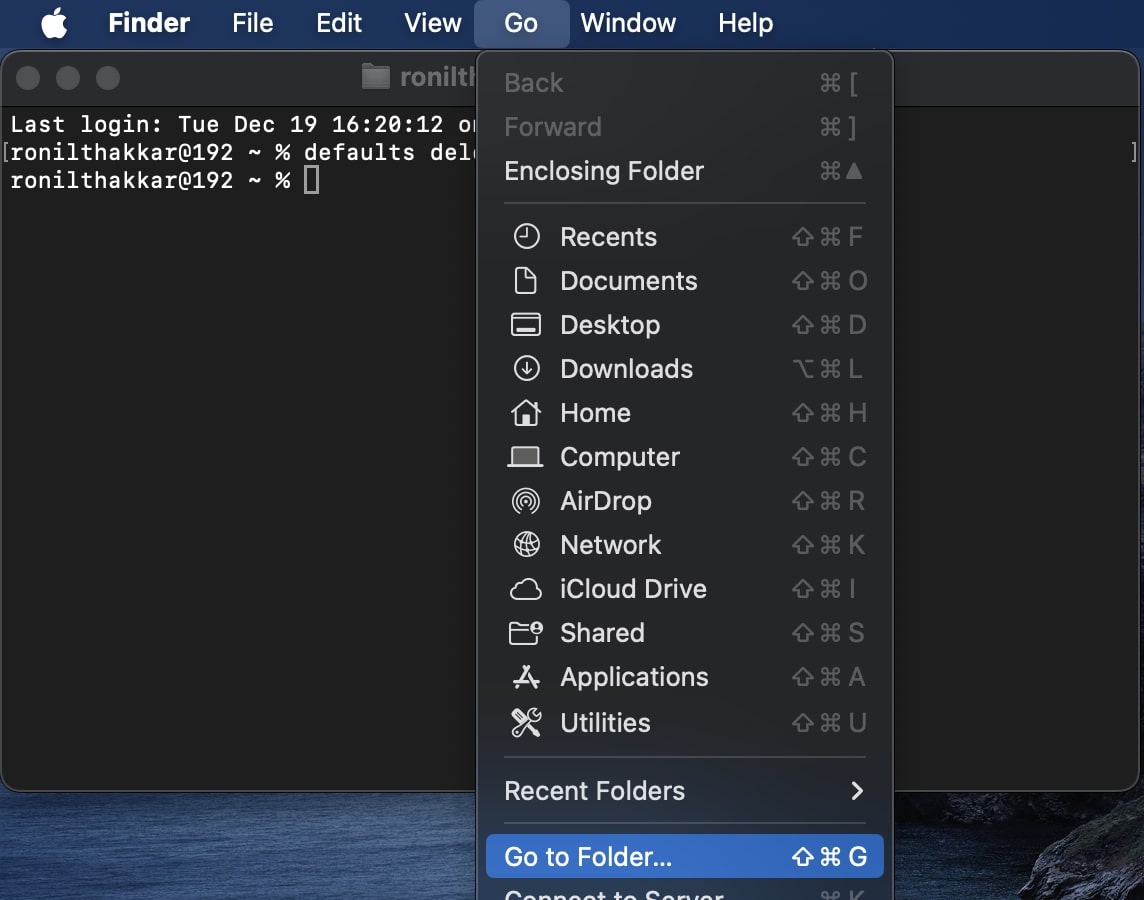Click the Network globe icon
The width and height of the screenshot is (1144, 900).
point(526,545)
